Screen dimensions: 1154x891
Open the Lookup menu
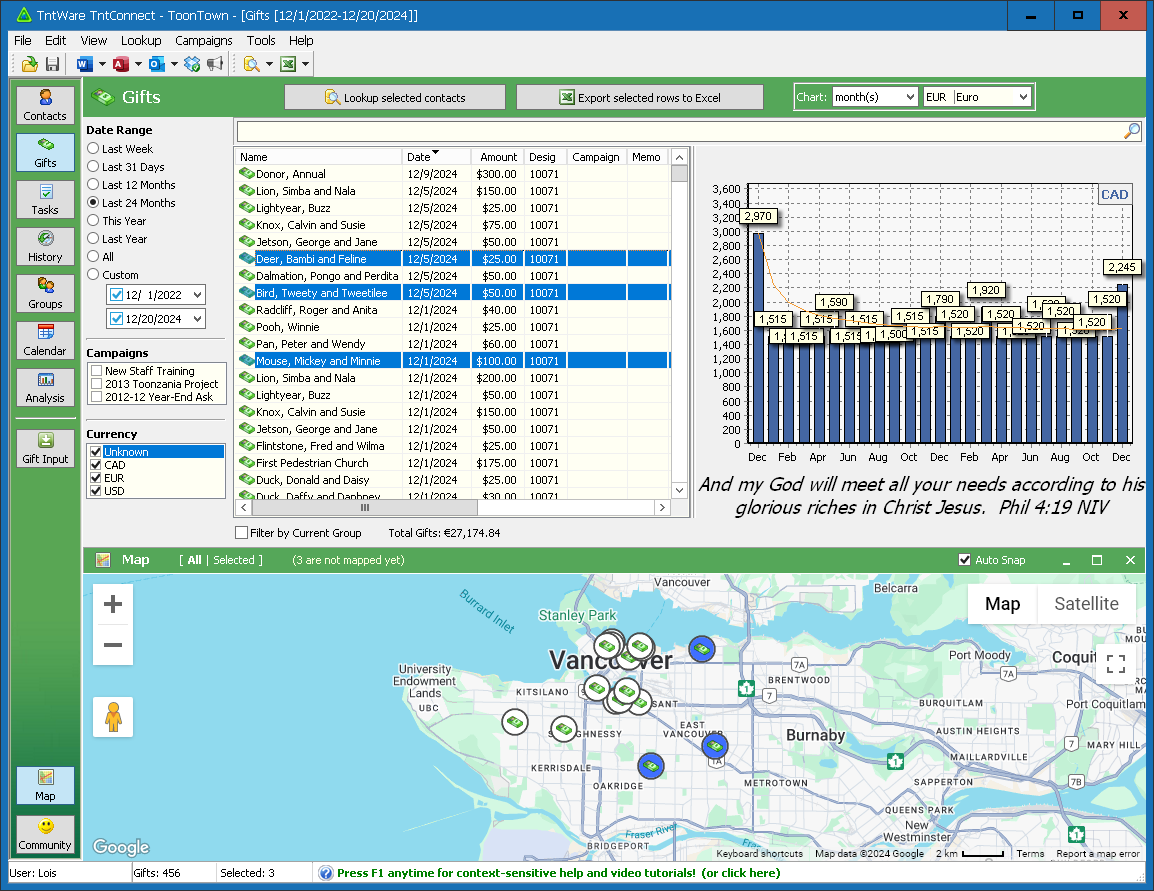pos(141,40)
